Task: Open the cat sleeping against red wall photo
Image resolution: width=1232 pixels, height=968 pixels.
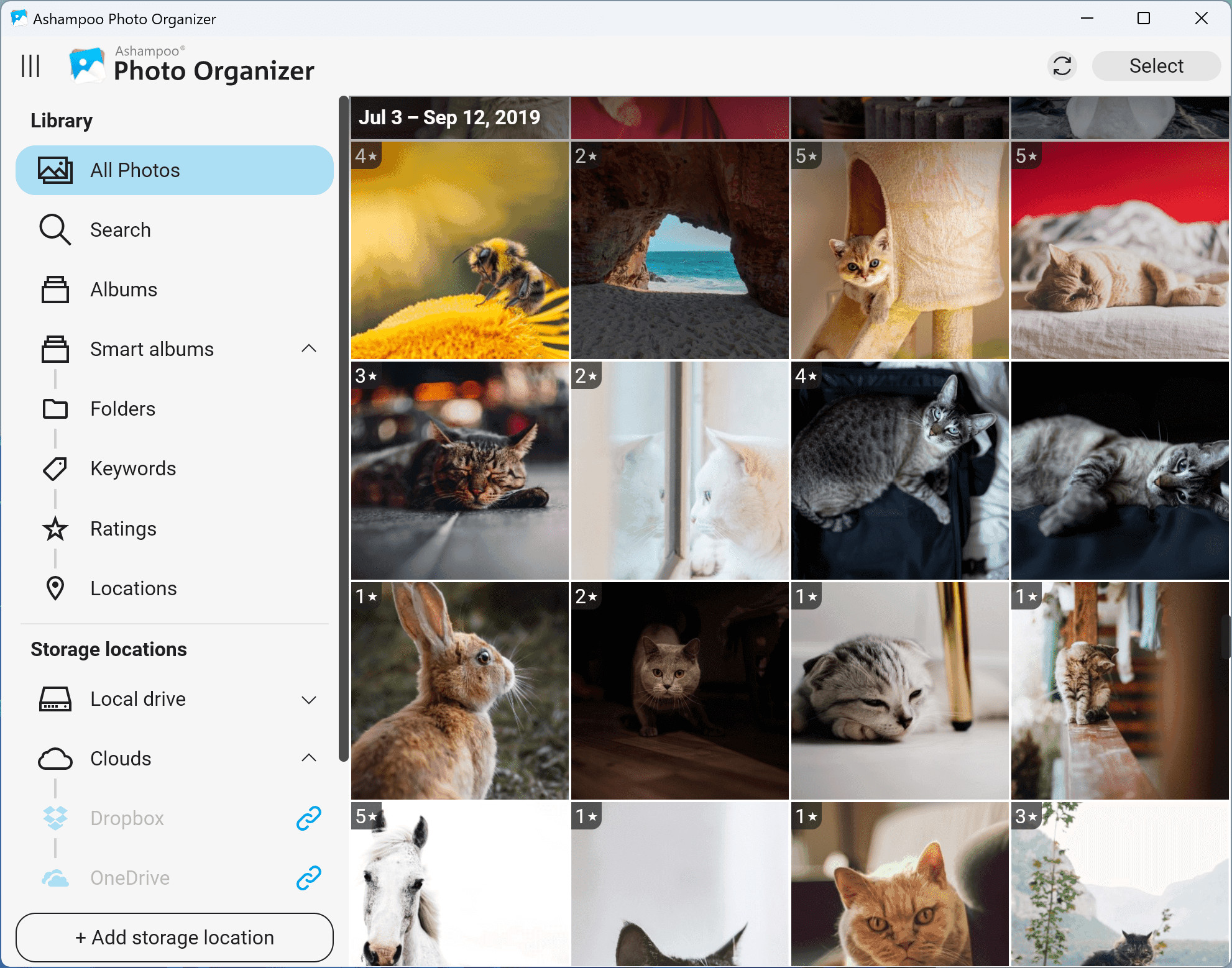Action: pyautogui.click(x=1120, y=250)
